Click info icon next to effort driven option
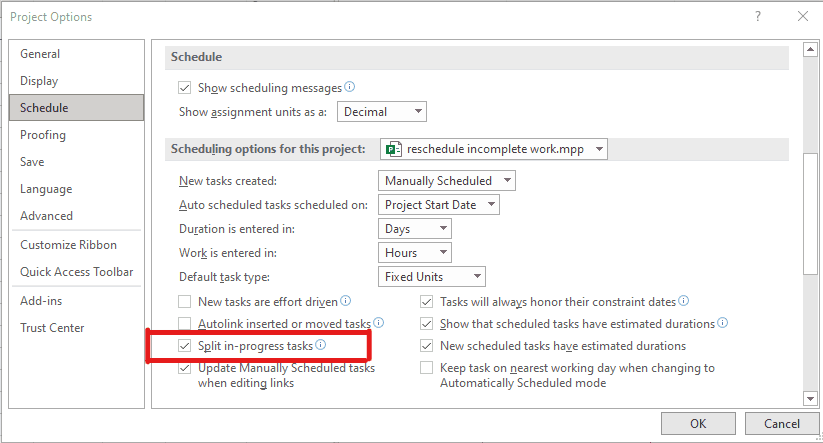 pyautogui.click(x=345, y=301)
